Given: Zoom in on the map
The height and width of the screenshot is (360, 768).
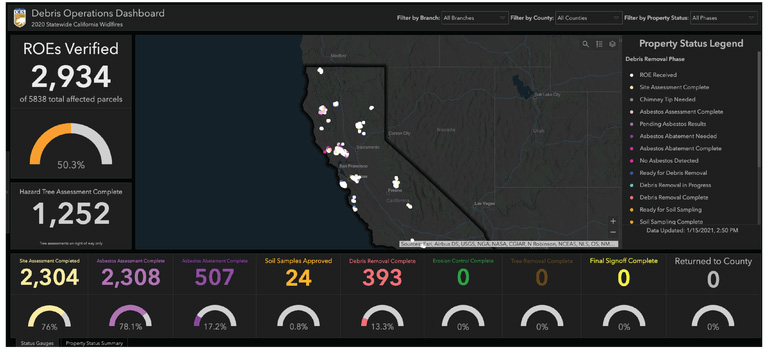Looking at the screenshot, I should [x=613, y=221].
